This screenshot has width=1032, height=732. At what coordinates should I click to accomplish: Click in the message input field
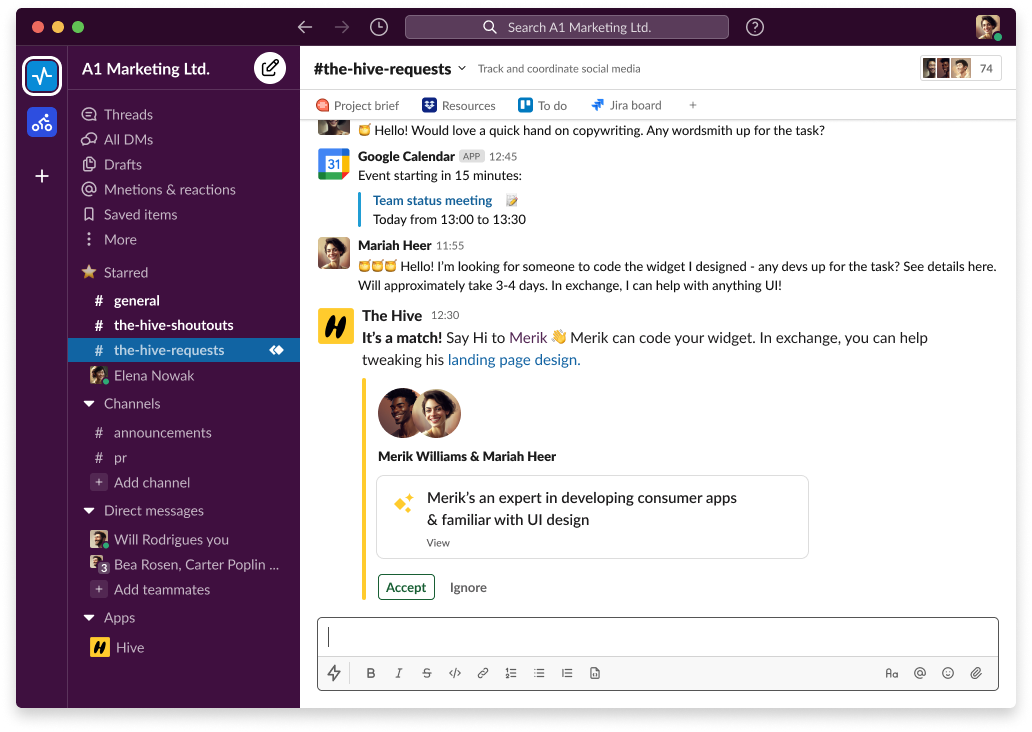[657, 637]
